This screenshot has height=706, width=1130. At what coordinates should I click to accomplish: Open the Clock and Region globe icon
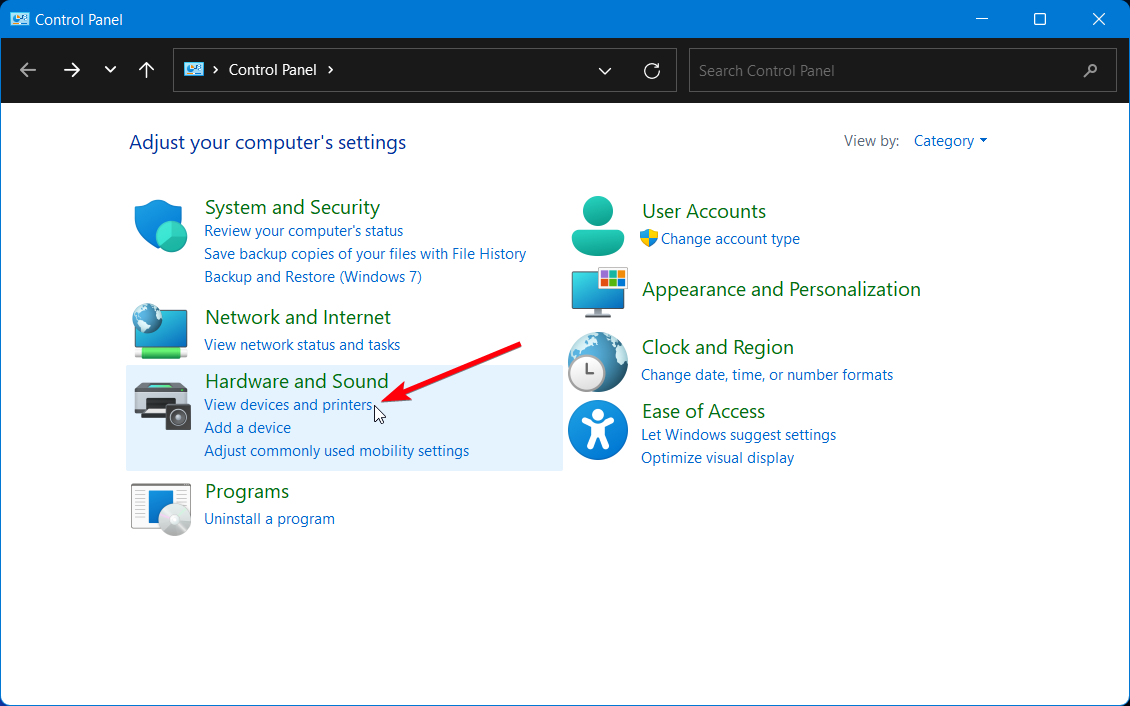pos(597,362)
